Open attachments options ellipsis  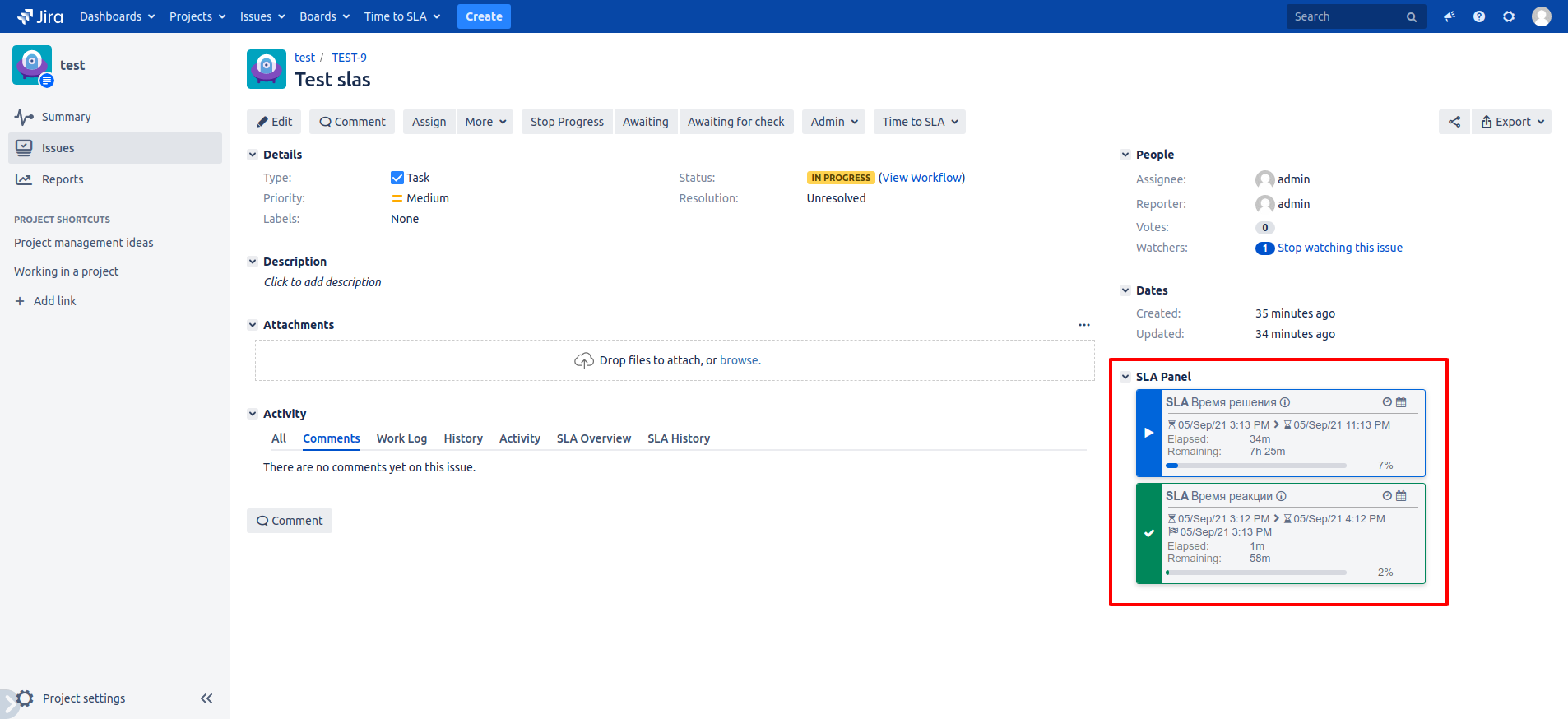click(x=1084, y=325)
